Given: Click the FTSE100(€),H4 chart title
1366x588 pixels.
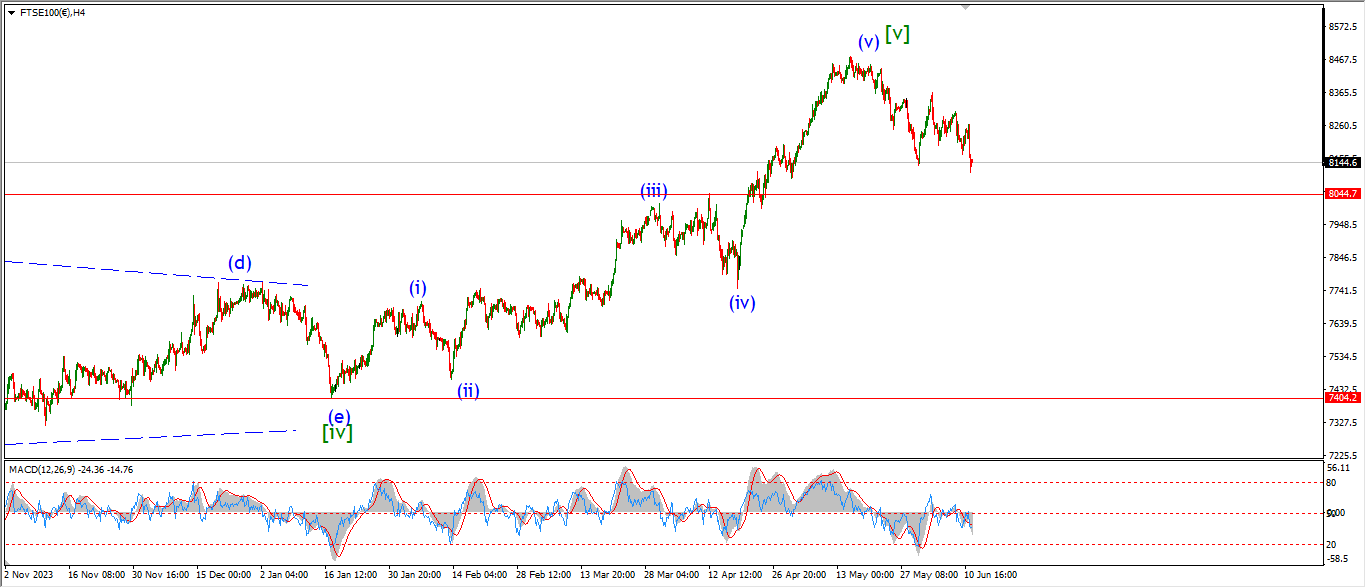Looking at the screenshot, I should click(52, 13).
